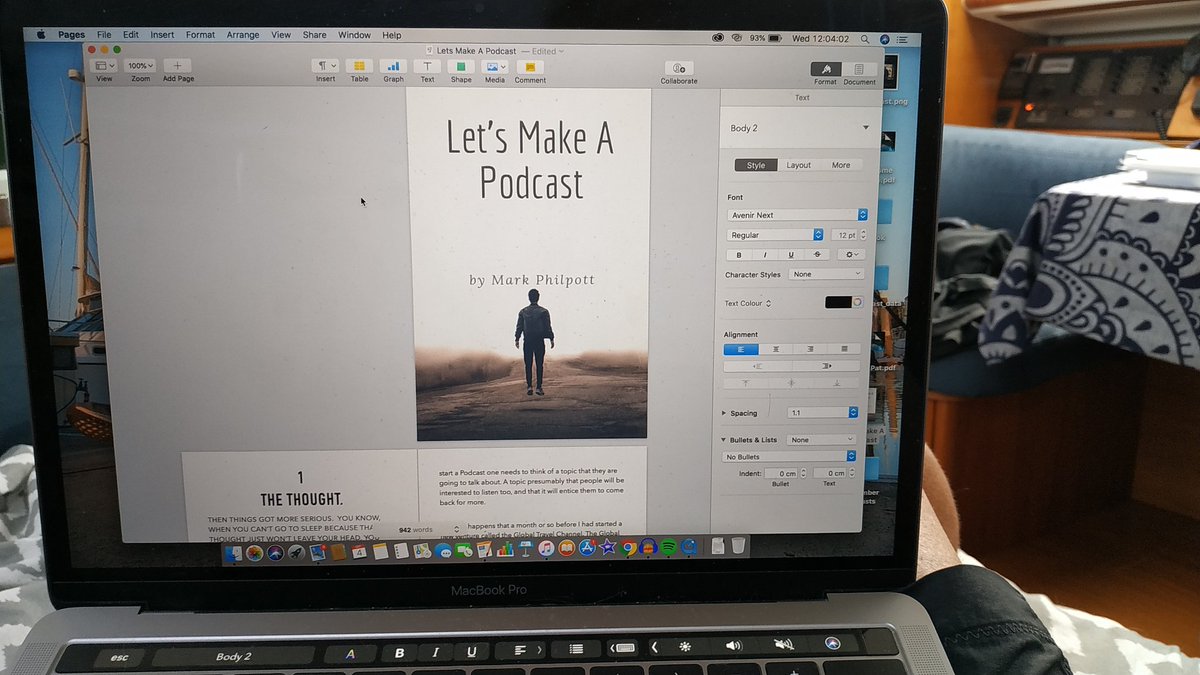Switch to the Layout tab

(x=799, y=165)
